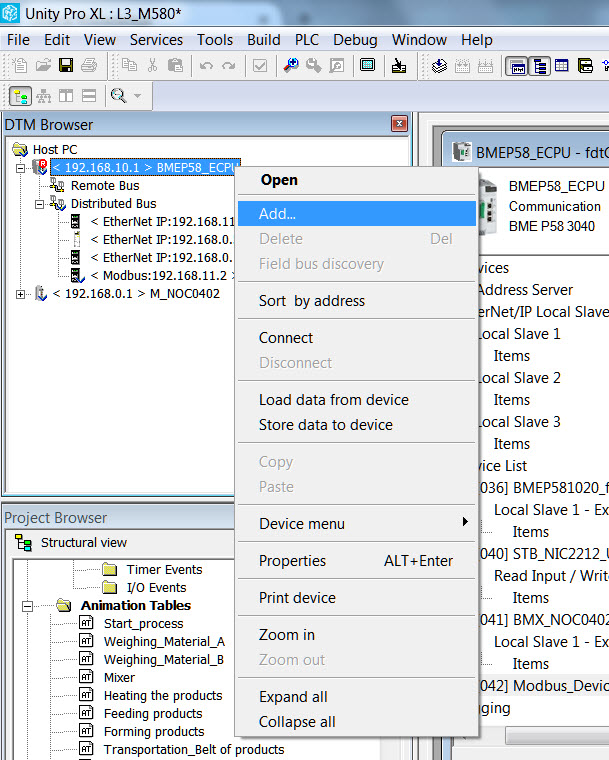This screenshot has height=760, width=609.
Task: Select Remote Bus tree node
Action: [105, 186]
